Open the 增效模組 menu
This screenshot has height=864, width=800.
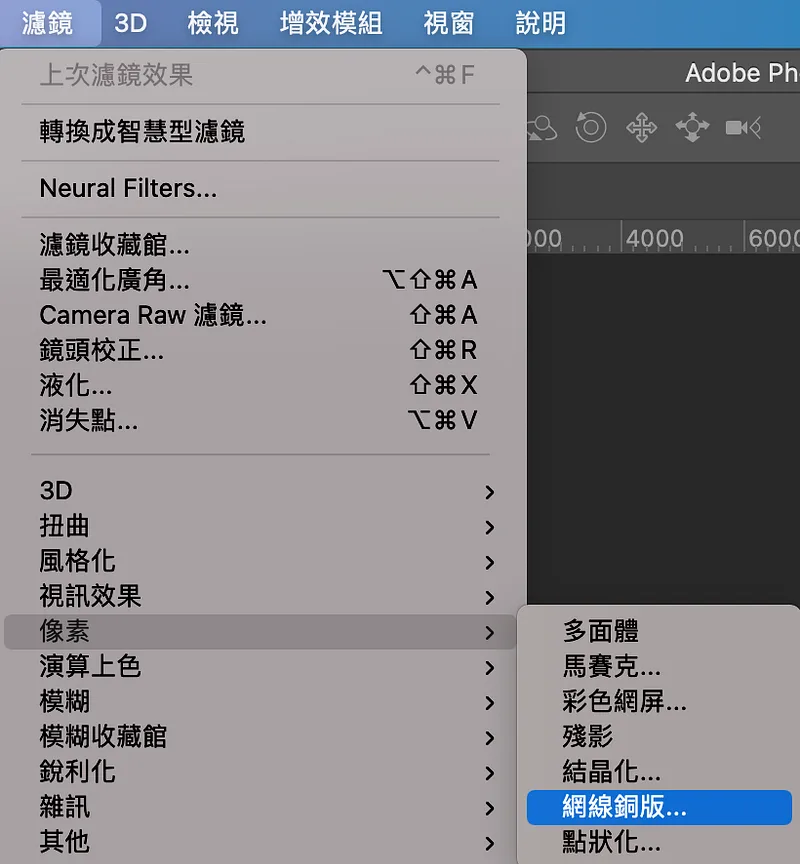point(331,23)
